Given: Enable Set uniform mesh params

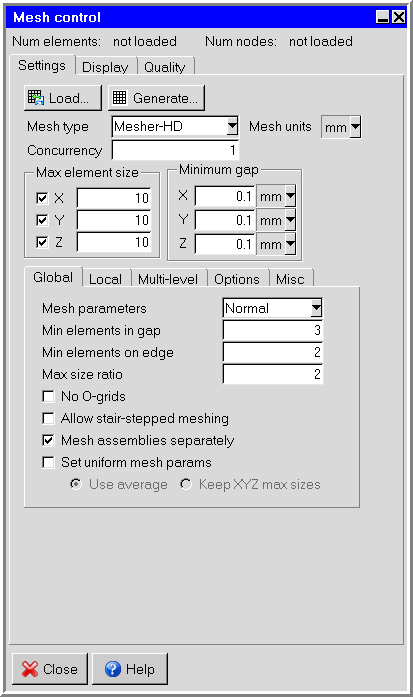Looking at the screenshot, I should pyautogui.click(x=48, y=462).
